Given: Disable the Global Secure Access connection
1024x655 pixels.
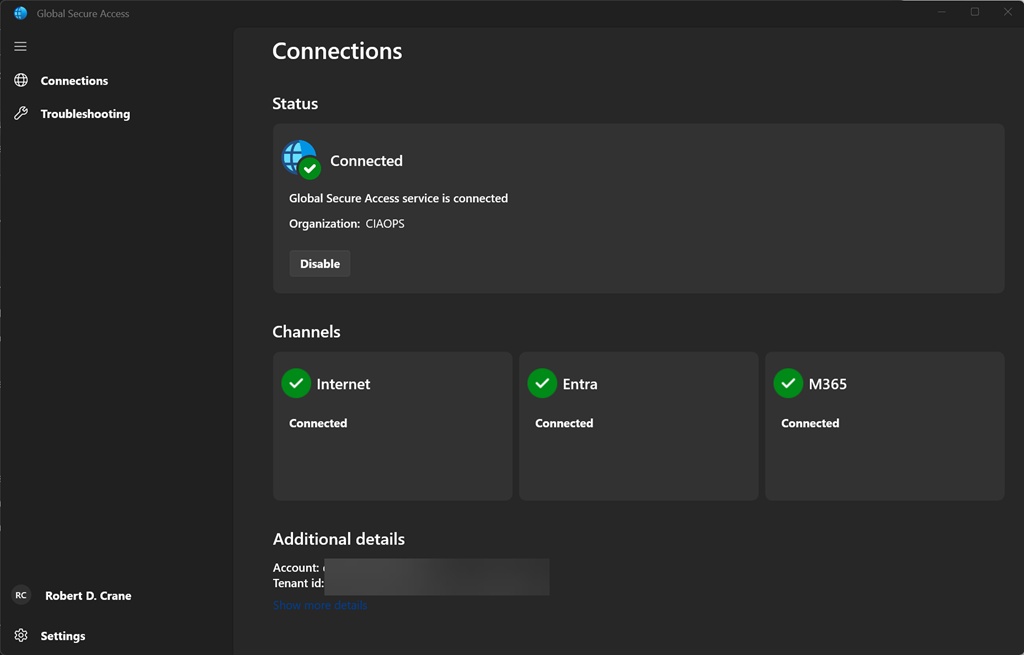Looking at the screenshot, I should (320, 264).
